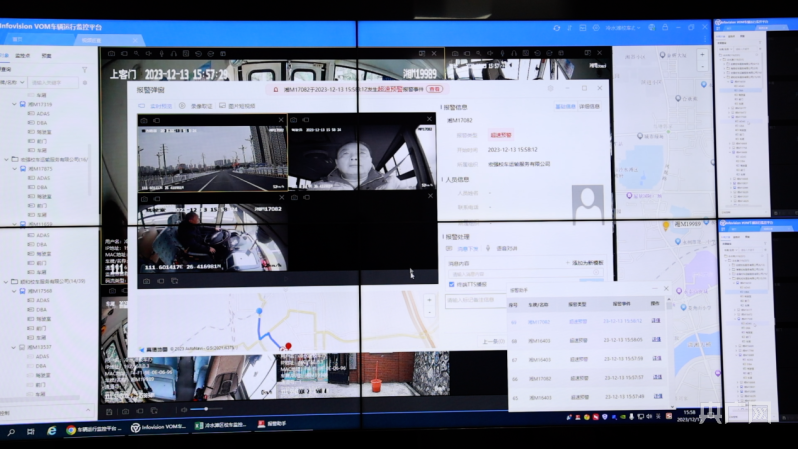
Task: Expand the collapsed control panel chevron at bottom left
Action: click(88, 410)
